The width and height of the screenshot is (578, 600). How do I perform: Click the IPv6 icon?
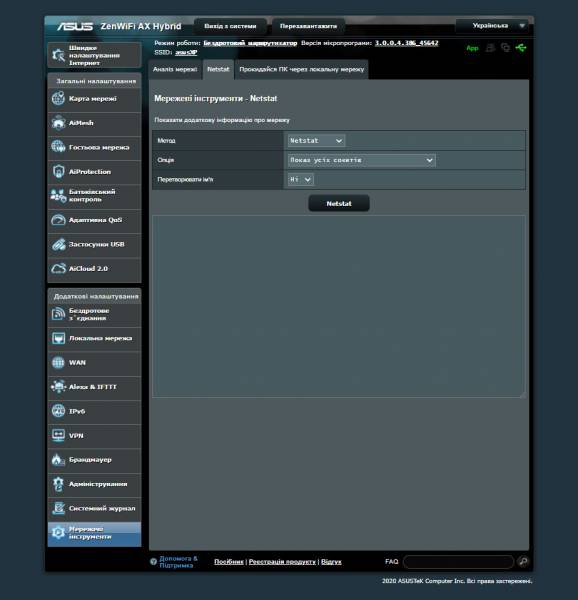(58, 411)
